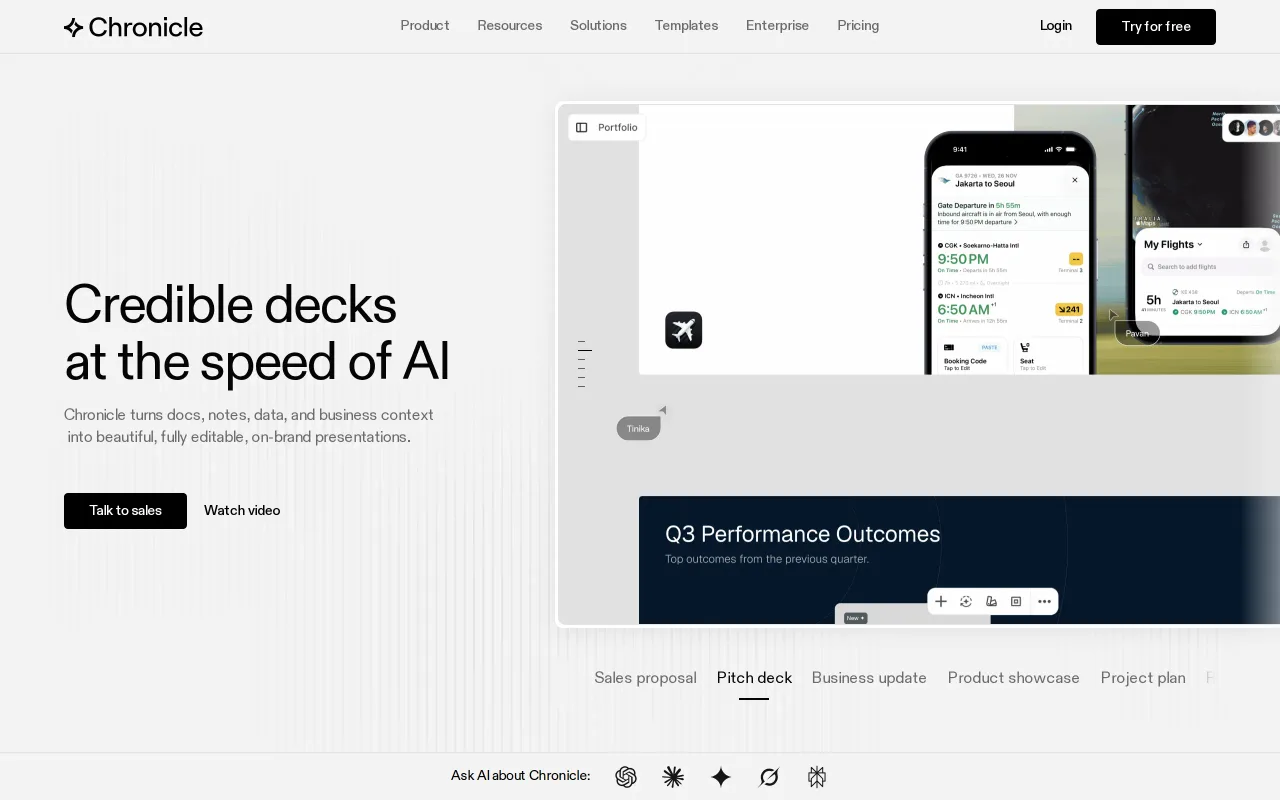Go to the Enterprise page
Image resolution: width=1280 pixels, height=800 pixels.
tap(777, 26)
